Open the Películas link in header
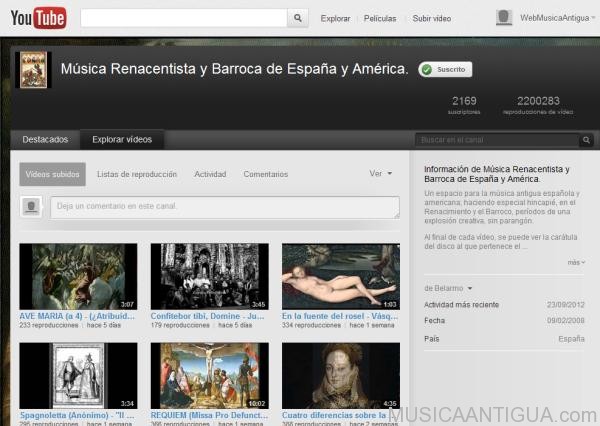Image resolution: width=600 pixels, height=426 pixels. 380,18
